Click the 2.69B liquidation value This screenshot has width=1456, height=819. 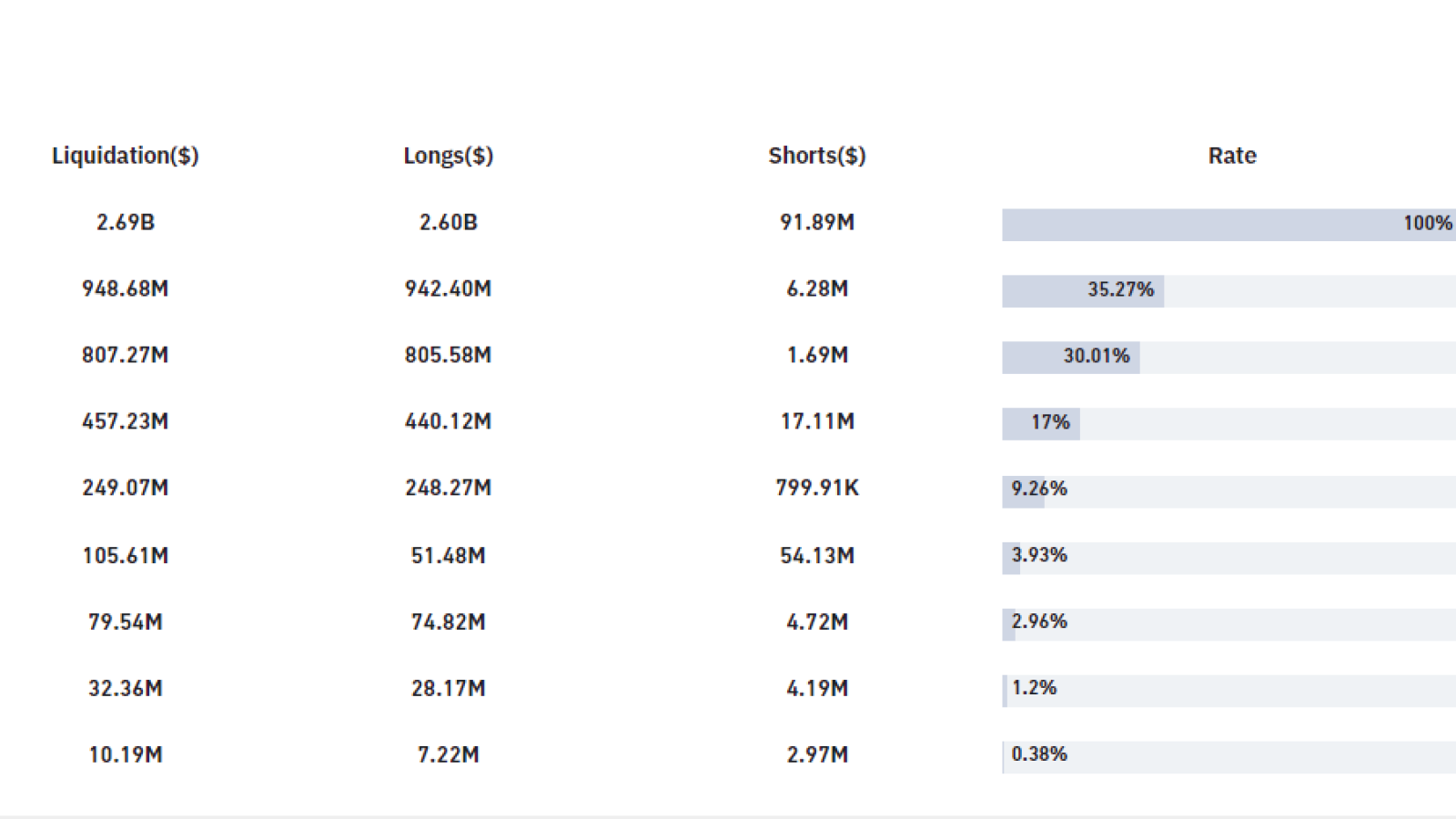tap(126, 222)
